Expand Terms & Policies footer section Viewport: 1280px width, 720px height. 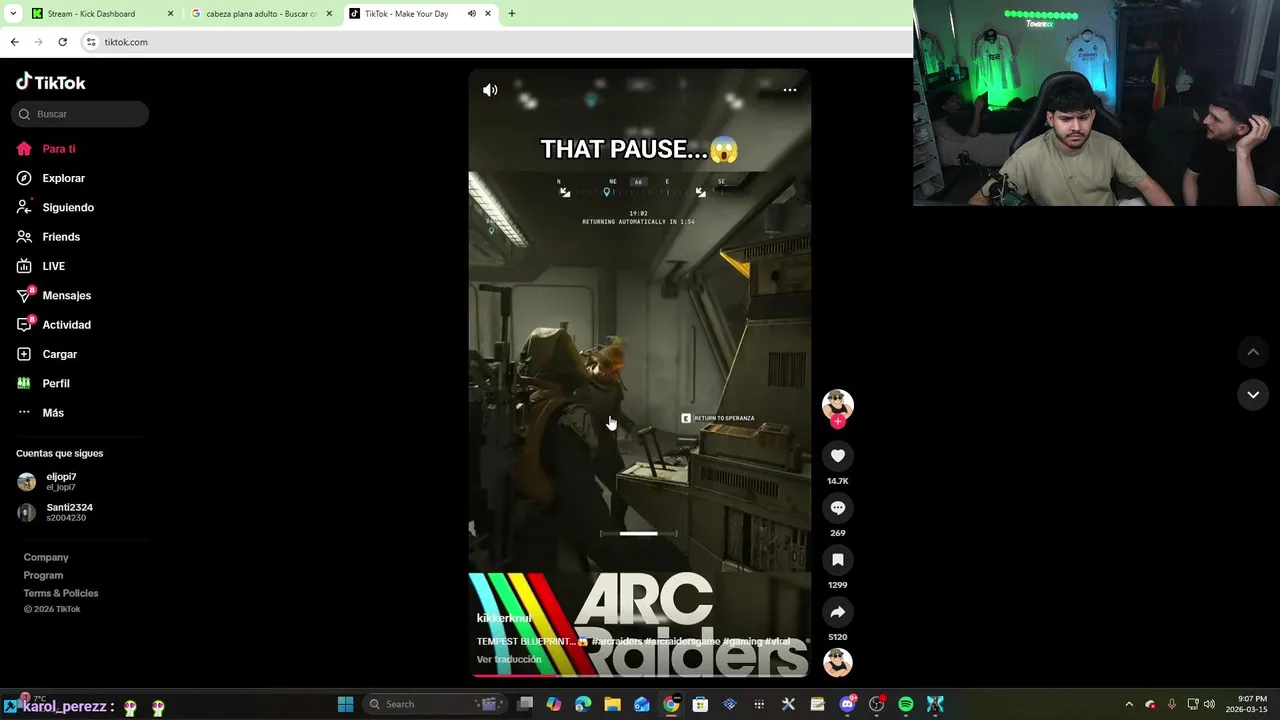pos(61,593)
